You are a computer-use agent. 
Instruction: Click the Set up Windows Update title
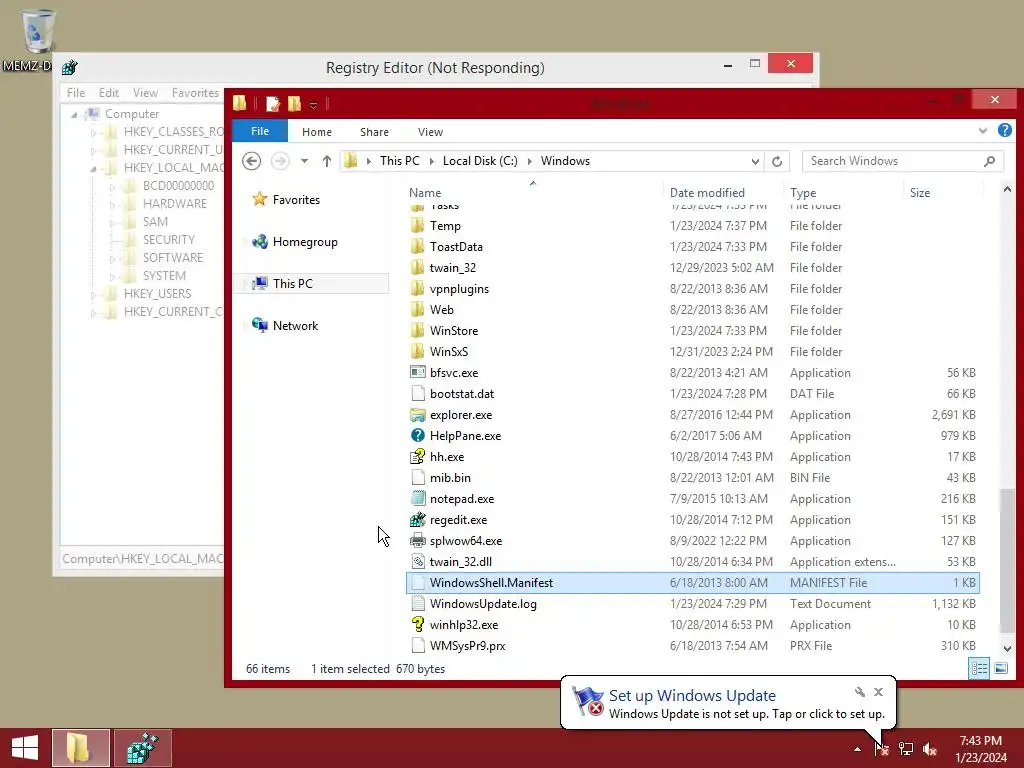(692, 696)
